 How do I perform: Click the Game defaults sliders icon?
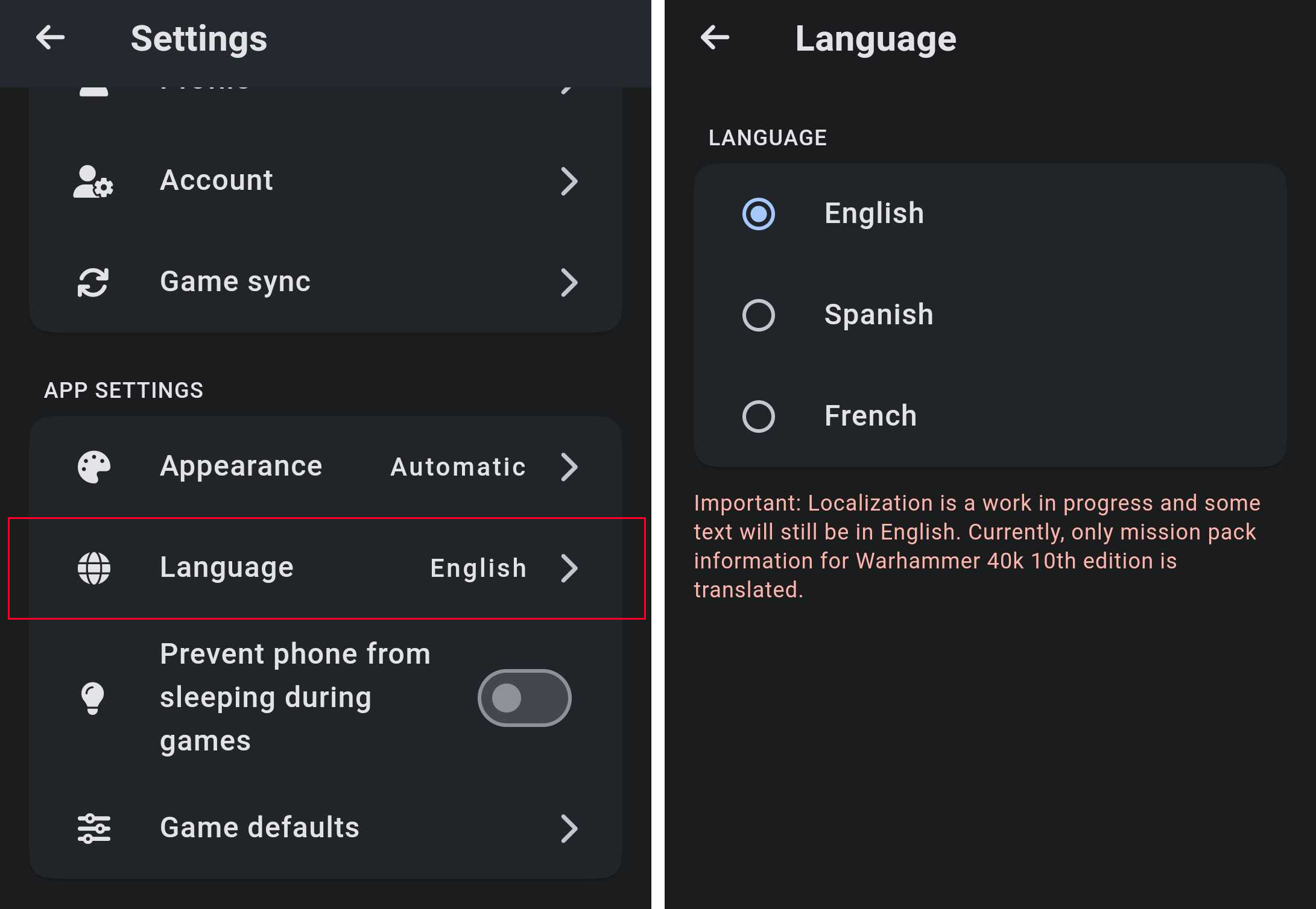click(94, 828)
